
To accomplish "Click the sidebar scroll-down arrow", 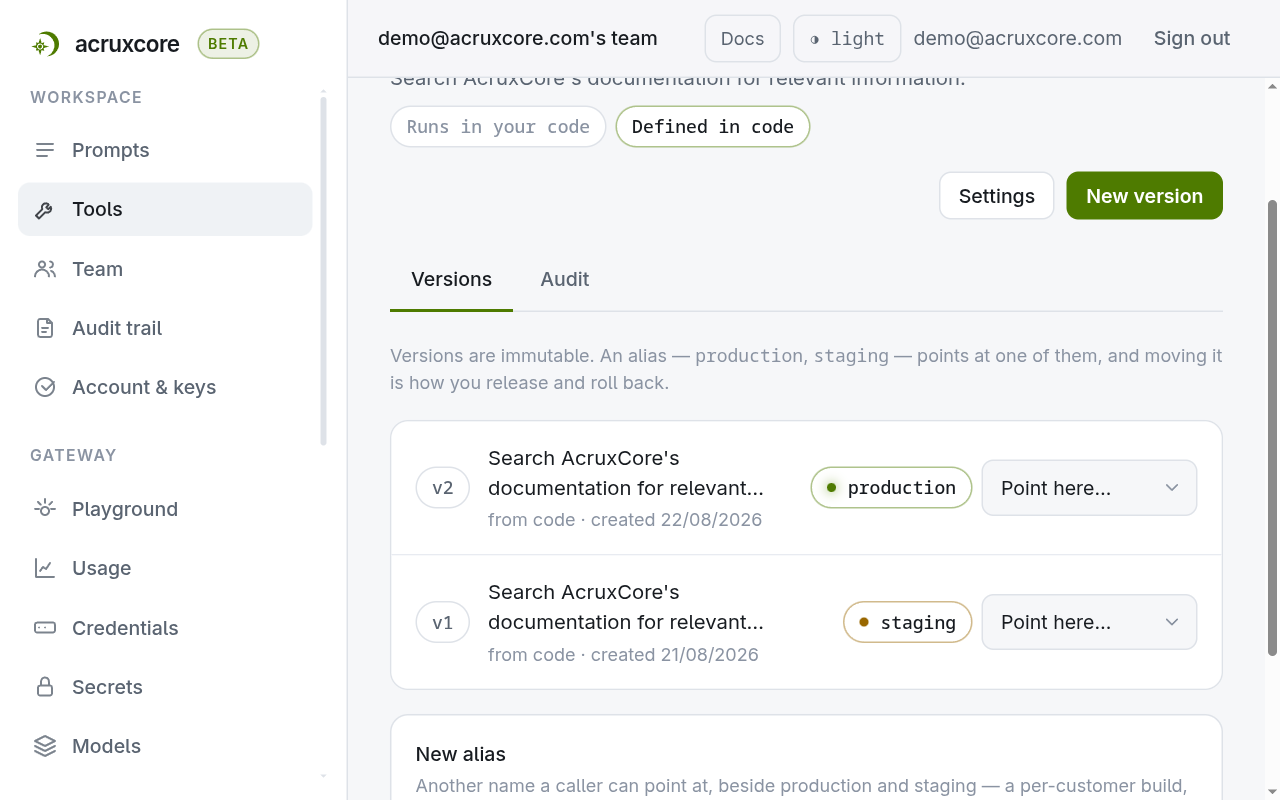I will point(323,776).
